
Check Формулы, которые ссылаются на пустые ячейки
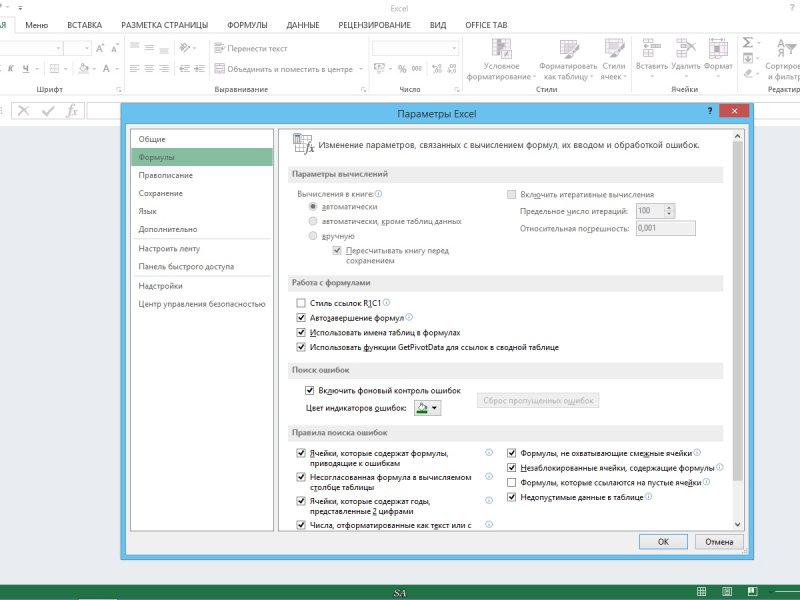(511, 482)
